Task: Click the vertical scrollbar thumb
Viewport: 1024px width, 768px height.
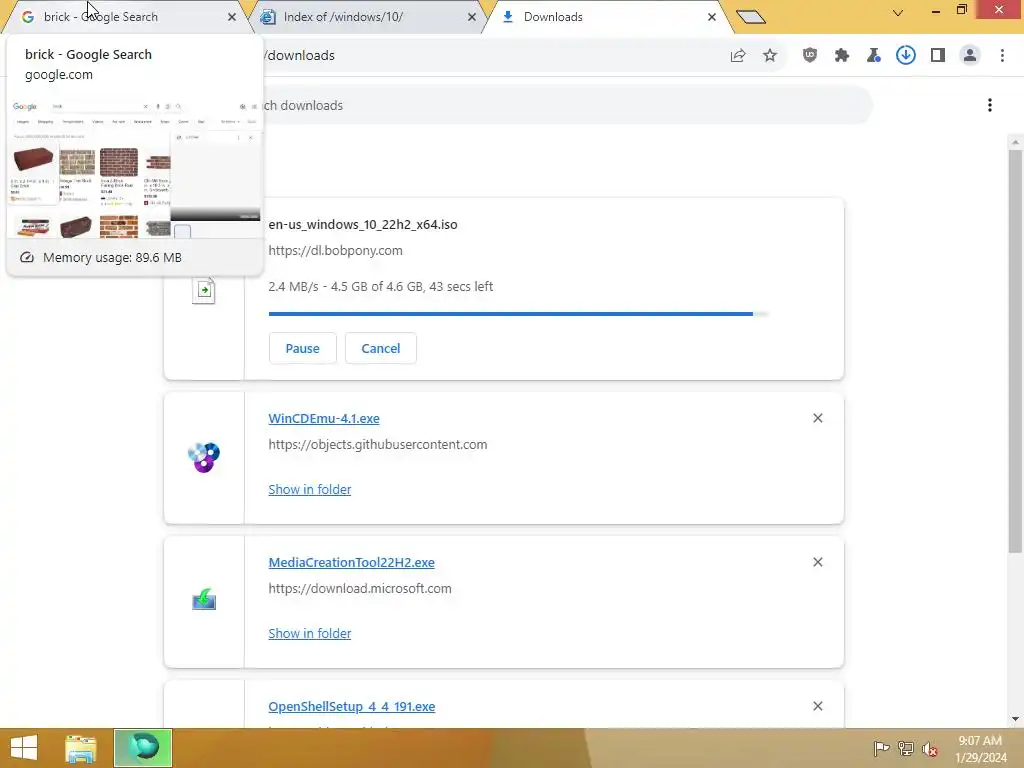Action: click(x=1016, y=351)
